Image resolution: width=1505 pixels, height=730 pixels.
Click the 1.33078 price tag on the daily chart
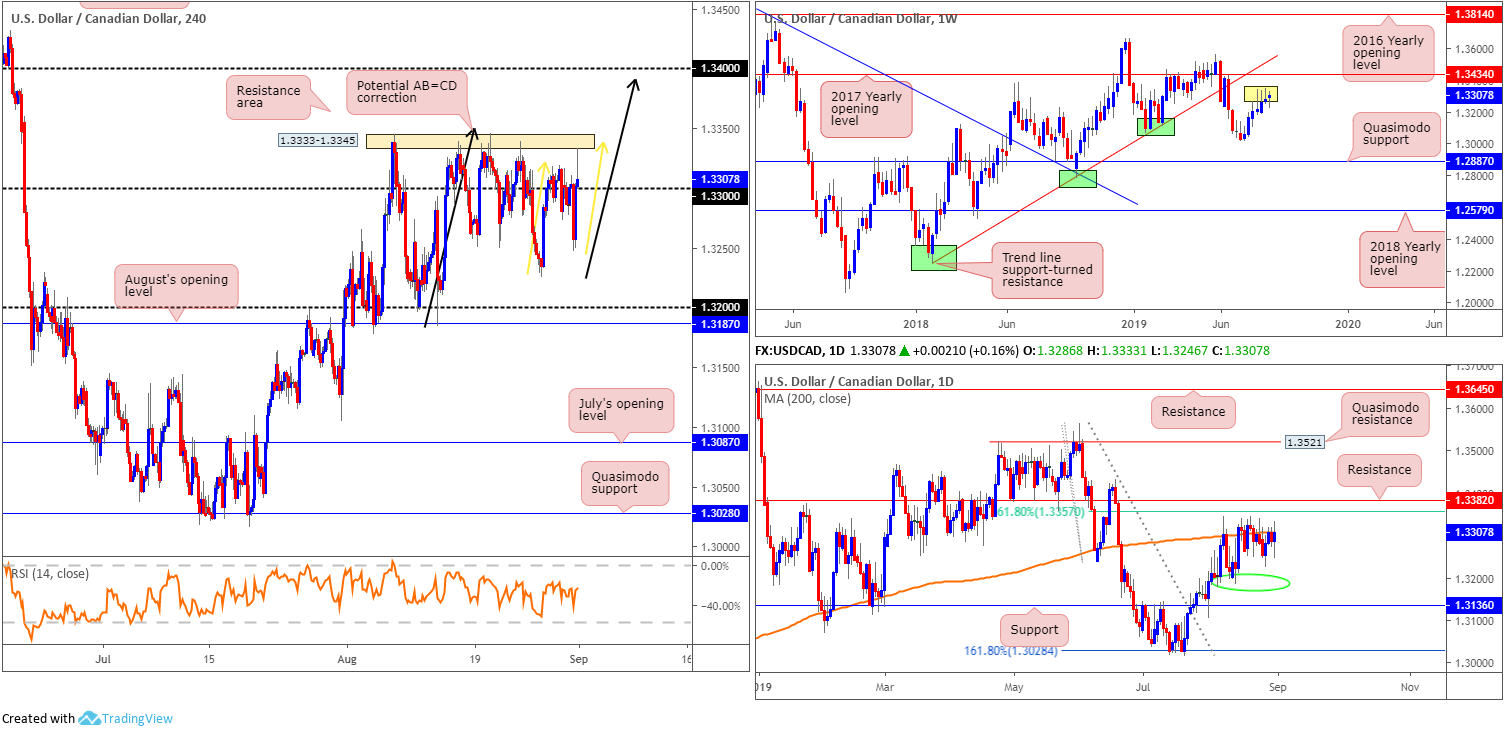click(x=1475, y=533)
